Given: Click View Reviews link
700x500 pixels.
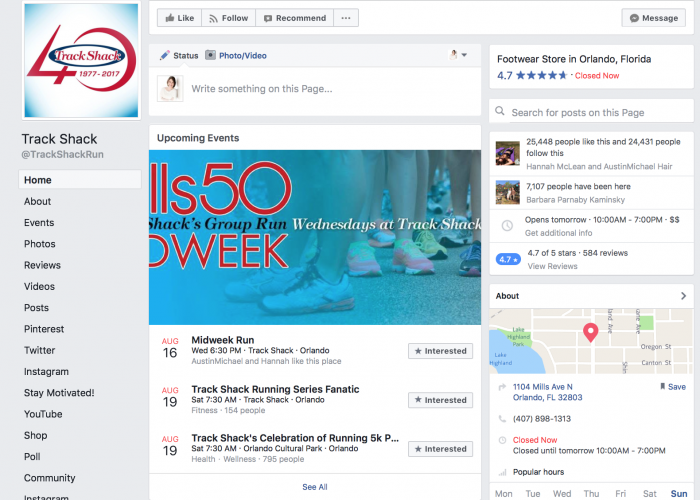Looking at the screenshot, I should (x=552, y=266).
